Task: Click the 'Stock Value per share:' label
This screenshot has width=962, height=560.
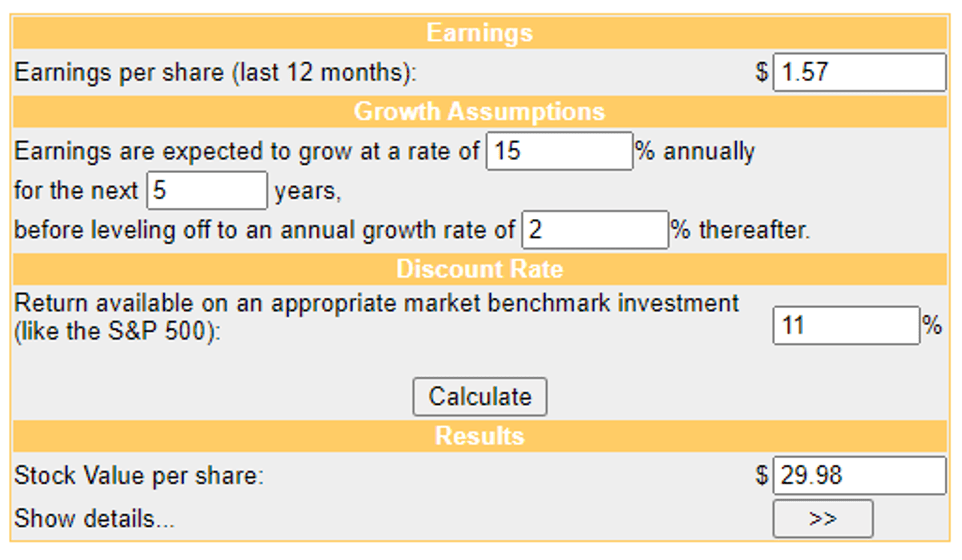Action: click(x=139, y=476)
